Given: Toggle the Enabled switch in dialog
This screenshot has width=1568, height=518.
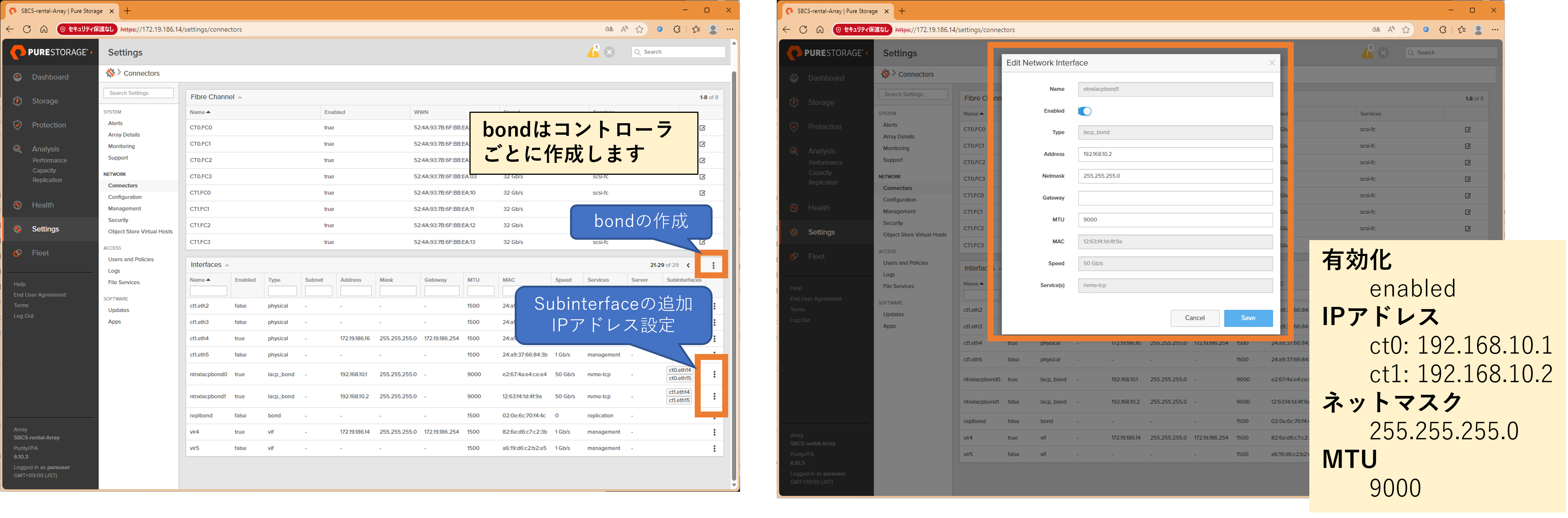Looking at the screenshot, I should pyautogui.click(x=1085, y=111).
